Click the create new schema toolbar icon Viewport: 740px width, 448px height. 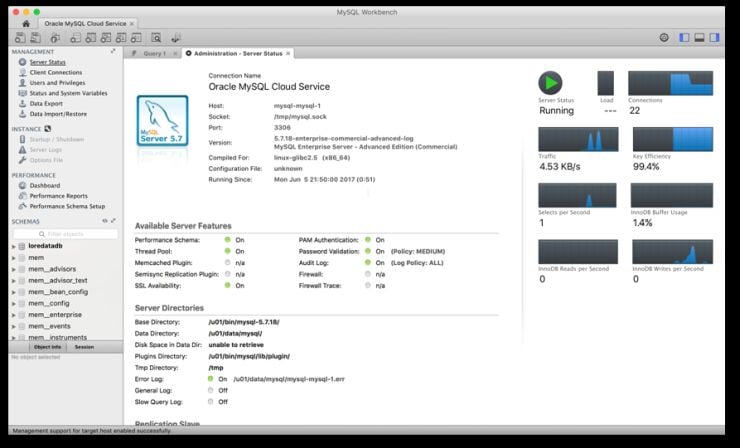(x=76, y=38)
